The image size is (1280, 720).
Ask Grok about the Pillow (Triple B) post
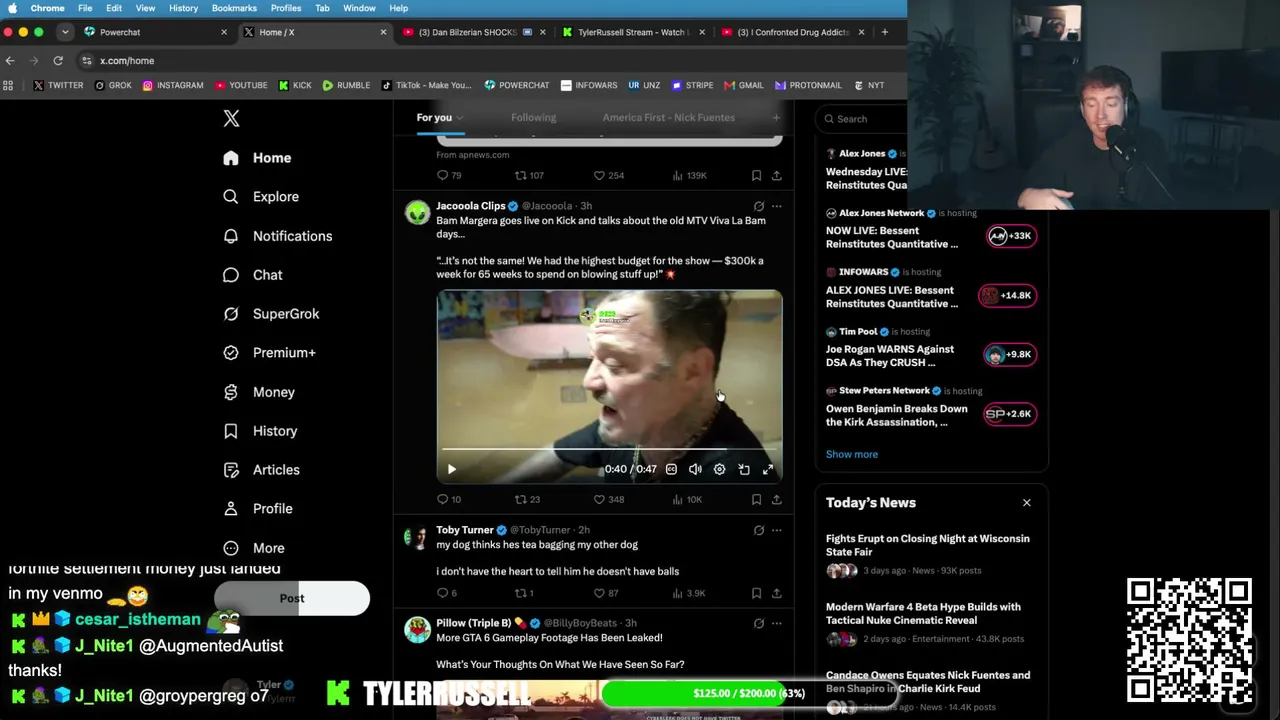tap(758, 623)
